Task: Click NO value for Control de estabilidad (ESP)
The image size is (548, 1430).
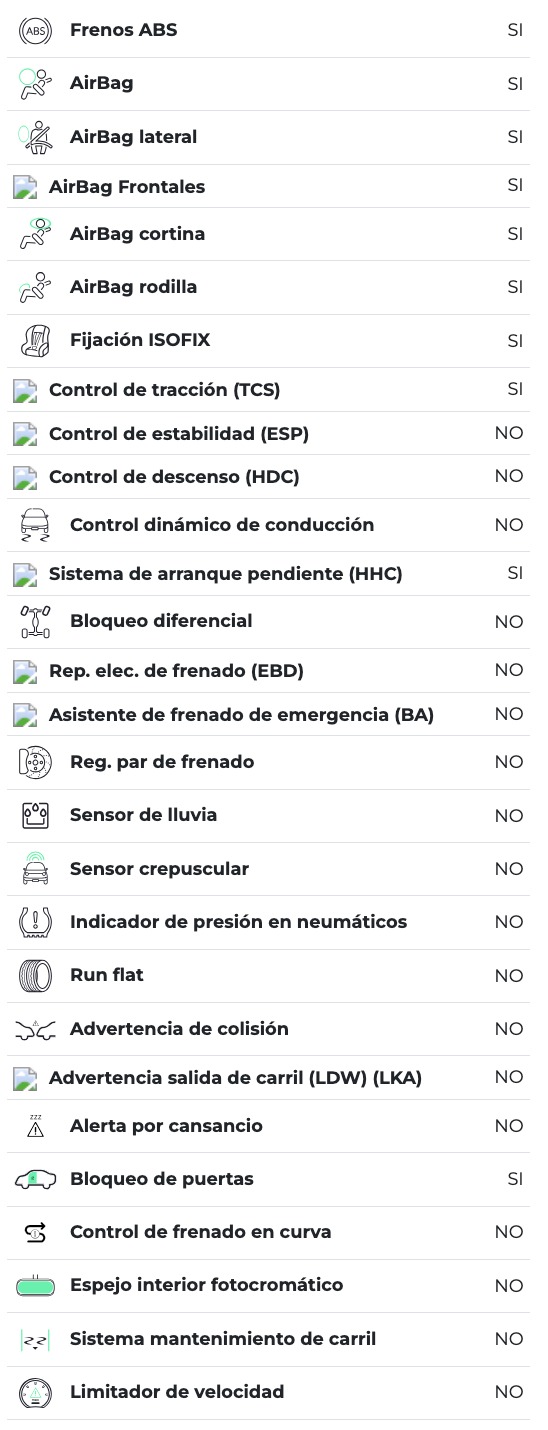Action: (x=509, y=433)
